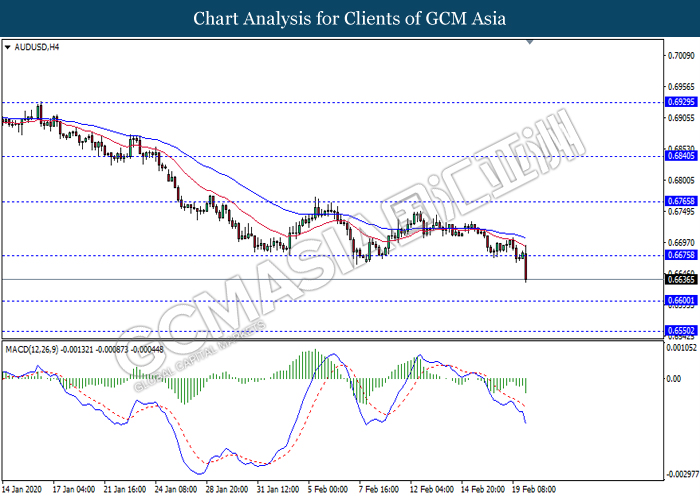The image size is (700, 500).
Task: Click the triangle arrow beside AUDUSD,H4
Action: [8, 47]
